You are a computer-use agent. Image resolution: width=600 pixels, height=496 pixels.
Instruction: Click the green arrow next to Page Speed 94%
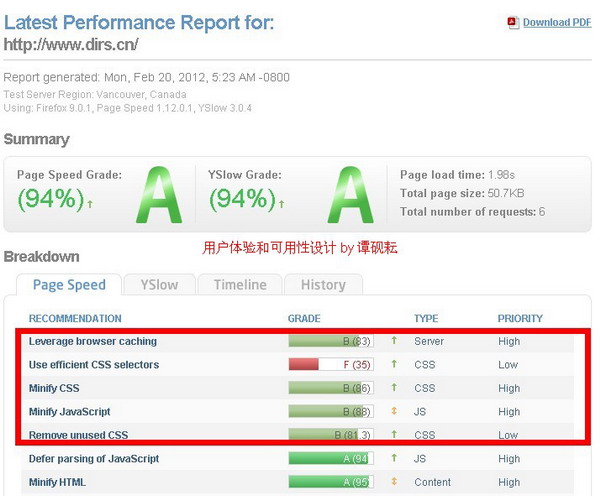(x=91, y=203)
